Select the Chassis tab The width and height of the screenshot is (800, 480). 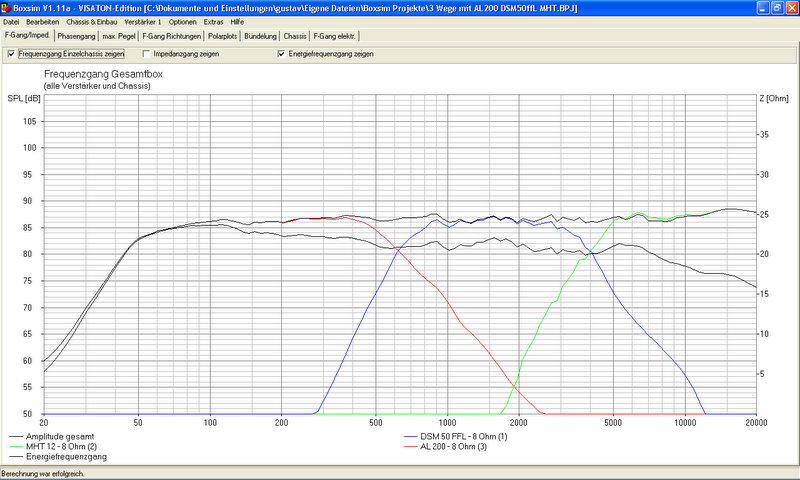click(x=295, y=36)
